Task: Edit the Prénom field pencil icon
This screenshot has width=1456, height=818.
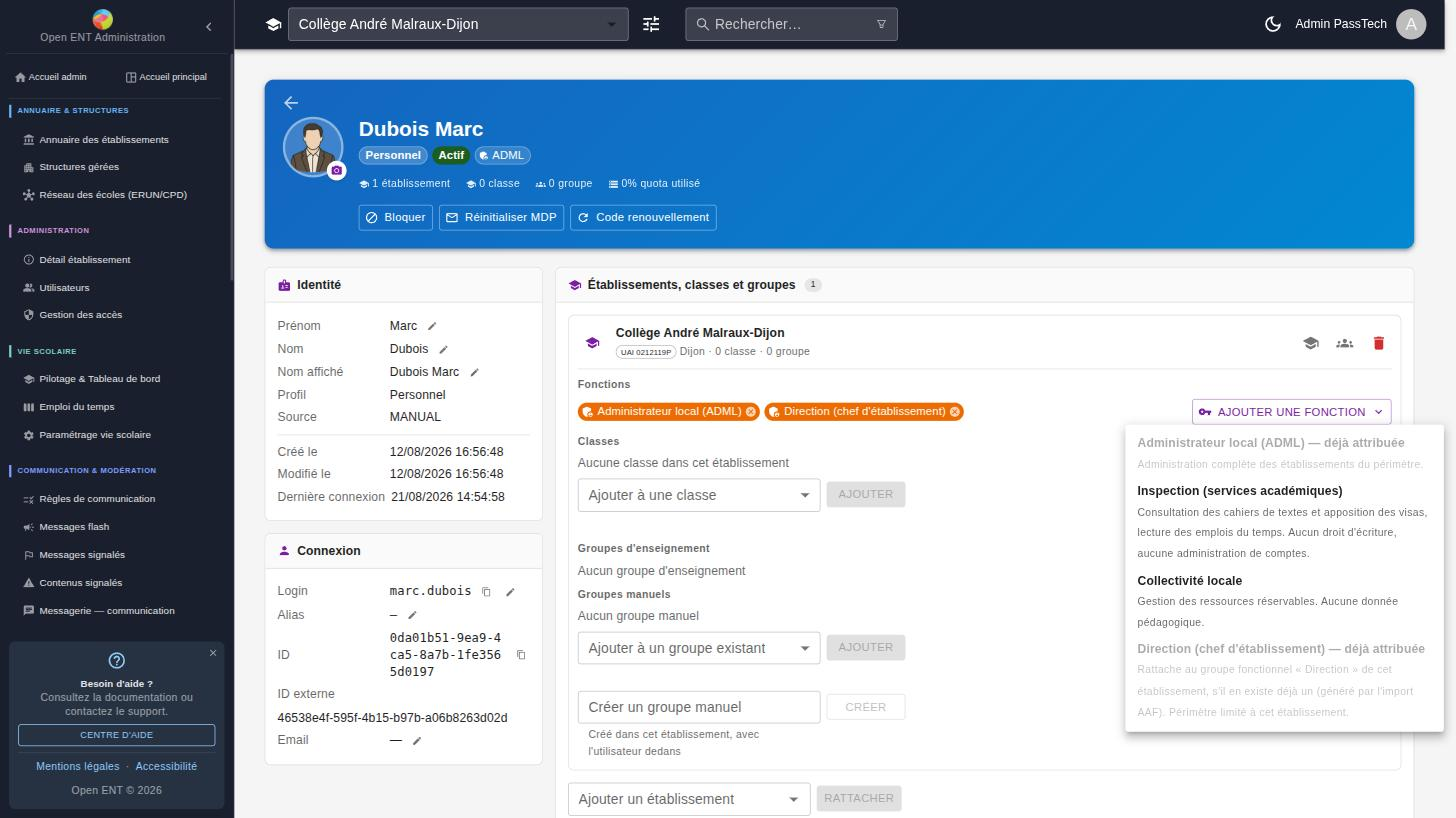Action: pyautogui.click(x=432, y=326)
